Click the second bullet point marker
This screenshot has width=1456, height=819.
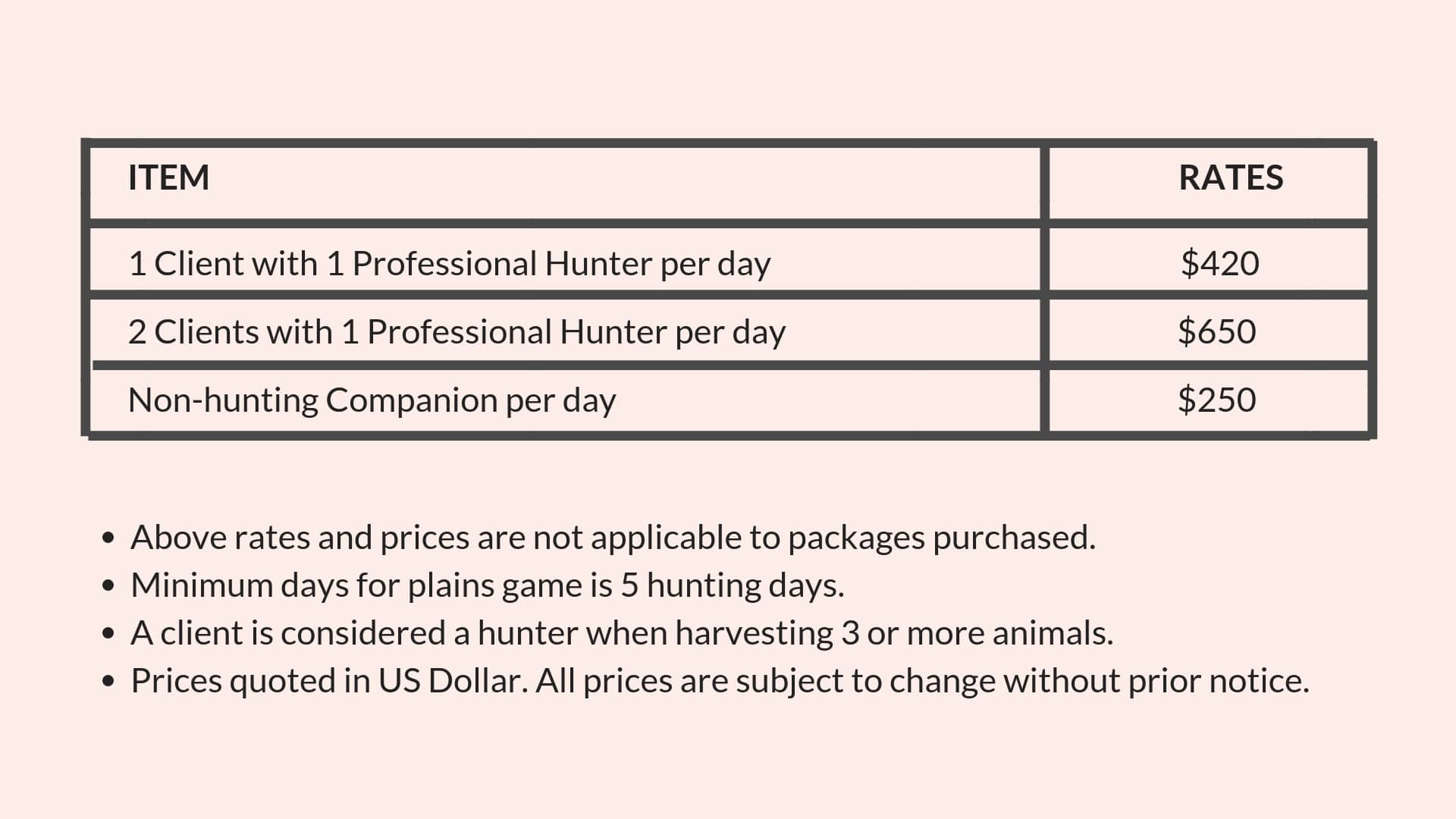(x=108, y=586)
